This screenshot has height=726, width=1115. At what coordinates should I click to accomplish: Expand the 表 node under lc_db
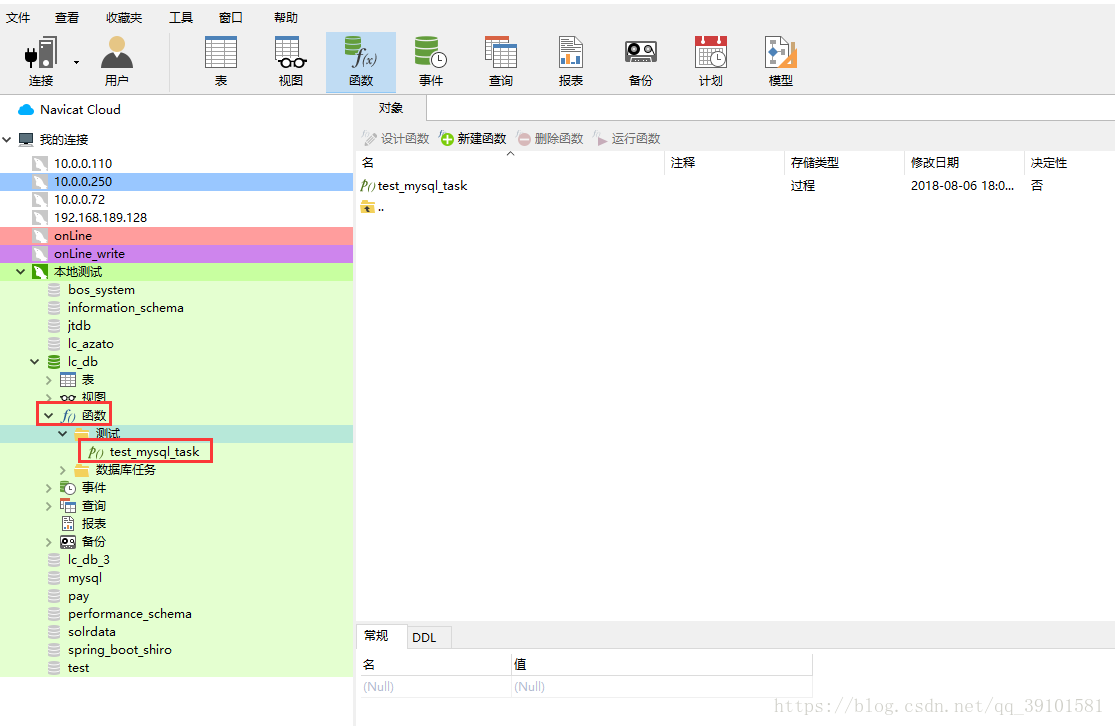tap(48, 380)
